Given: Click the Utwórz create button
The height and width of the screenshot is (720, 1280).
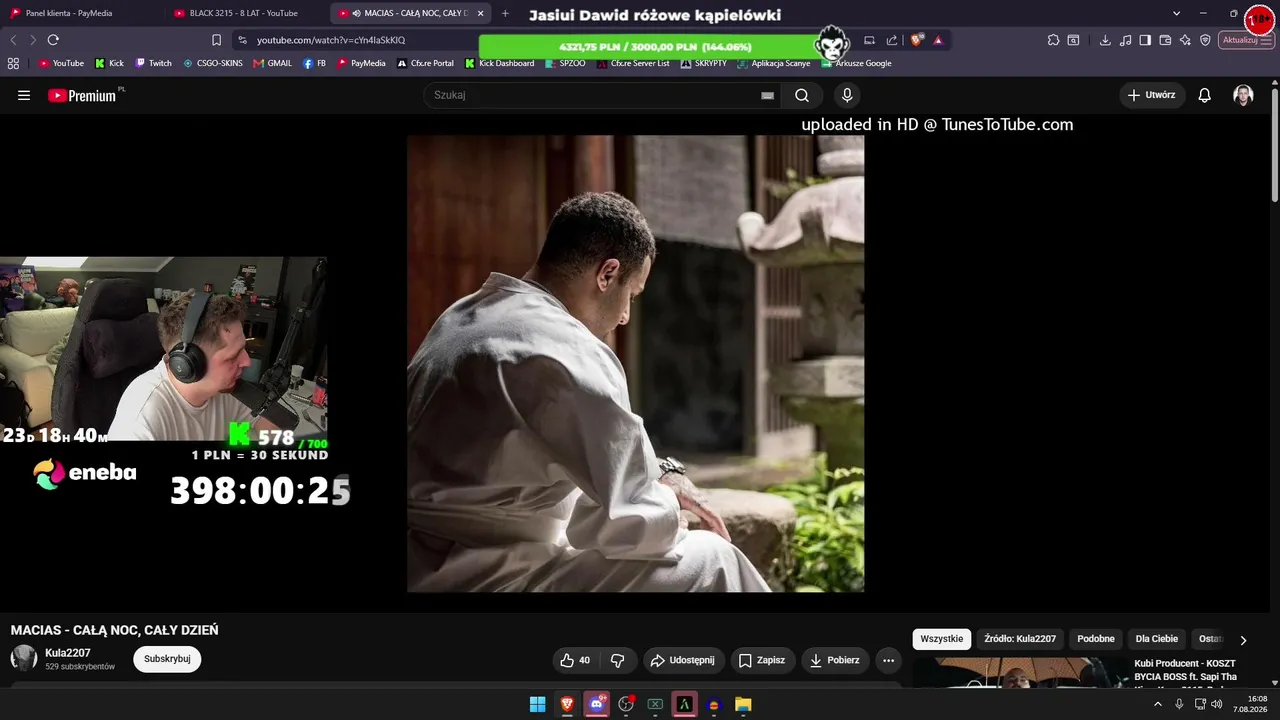Looking at the screenshot, I should click(x=1152, y=95).
